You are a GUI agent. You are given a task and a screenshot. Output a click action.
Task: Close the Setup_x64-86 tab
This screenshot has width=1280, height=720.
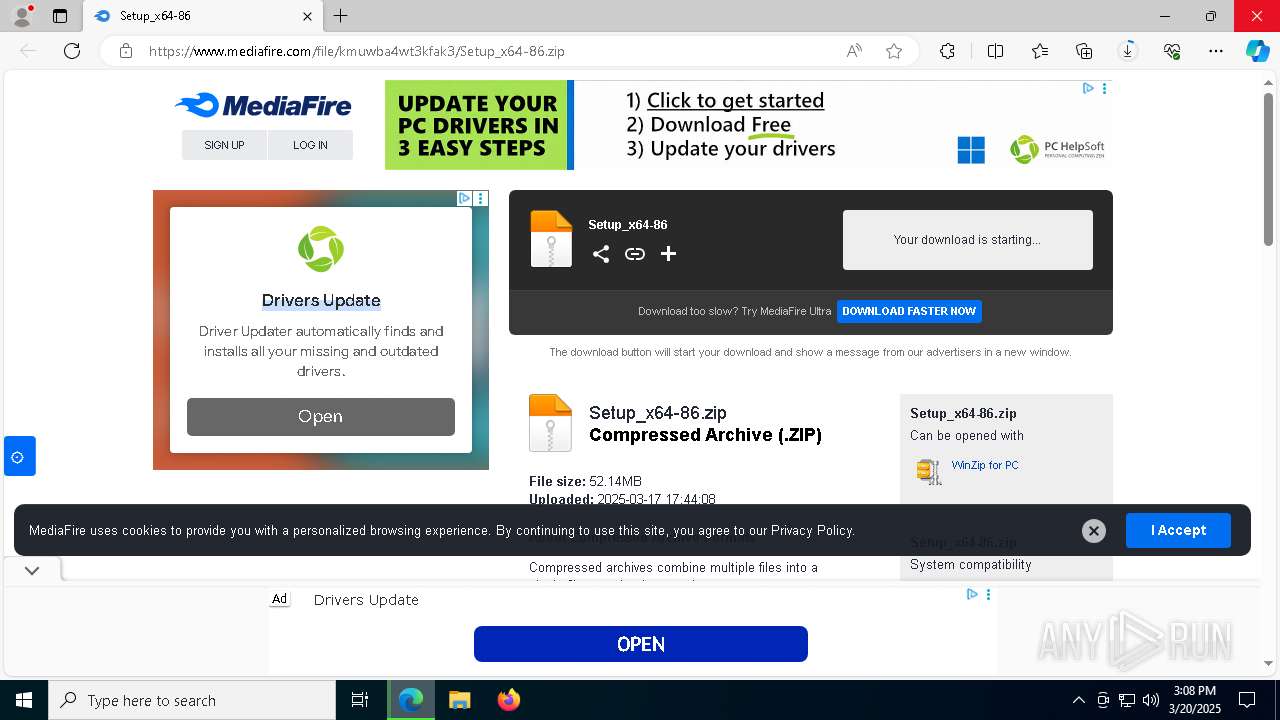click(x=307, y=16)
